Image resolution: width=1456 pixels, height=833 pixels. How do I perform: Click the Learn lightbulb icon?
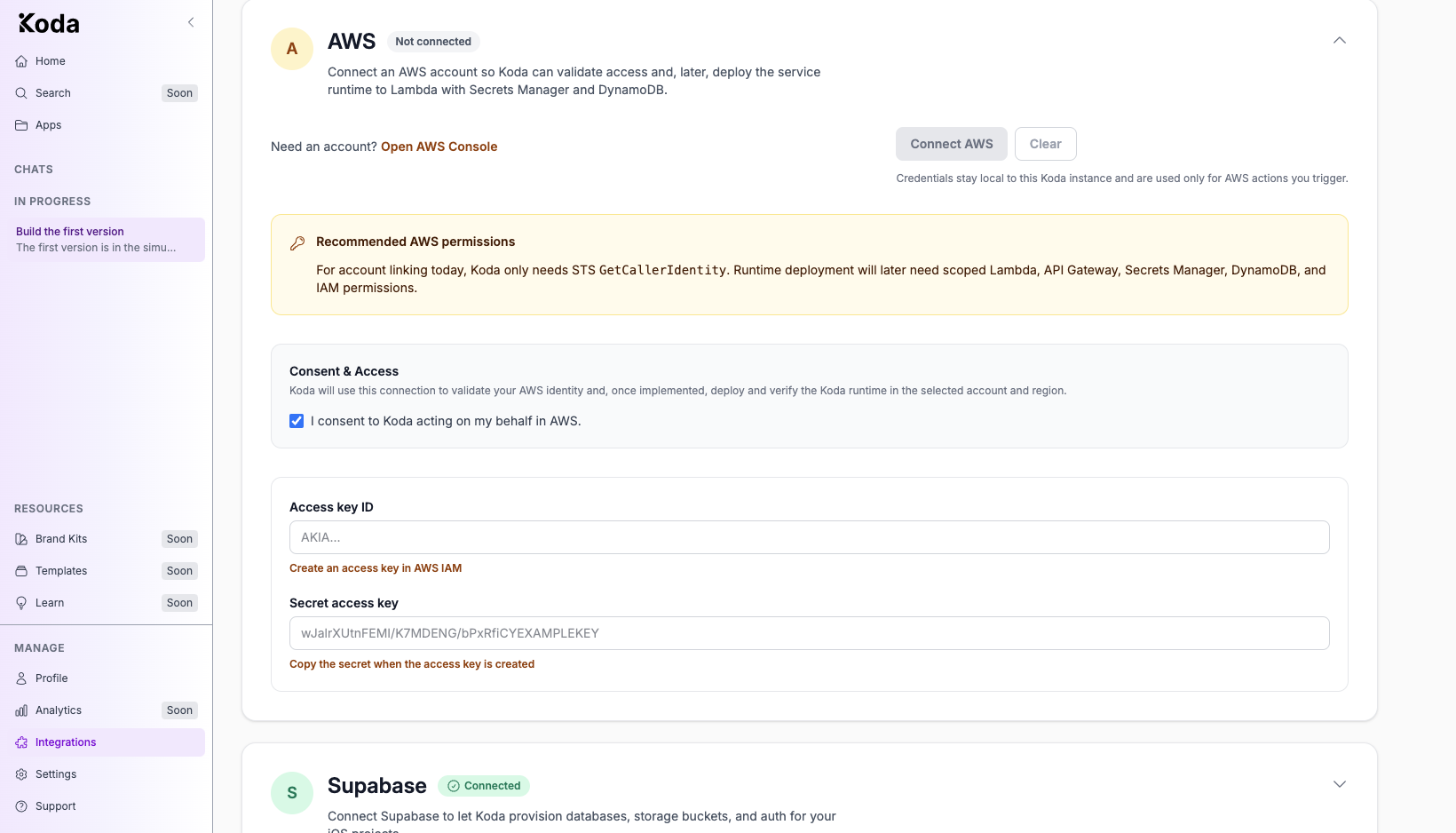click(21, 603)
